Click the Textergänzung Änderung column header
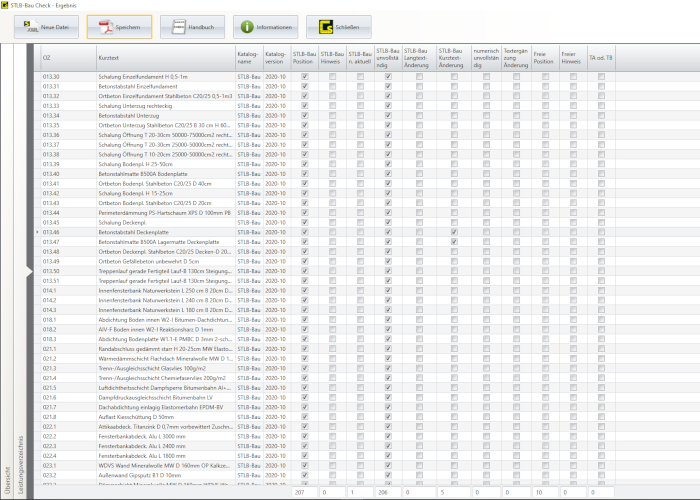Image resolution: width=700 pixels, height=500 pixels. [x=517, y=58]
